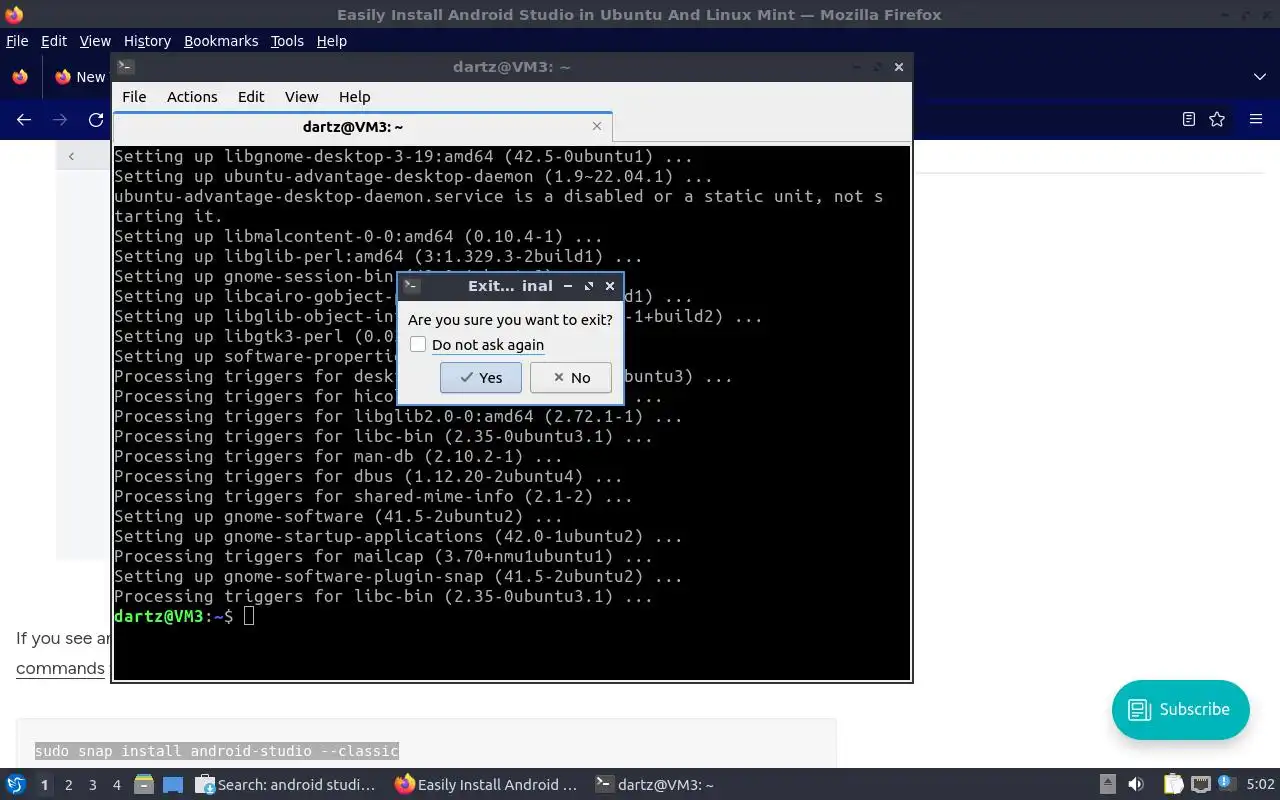Switch to workspace 2
This screenshot has height=800, width=1280.
[x=68, y=785]
